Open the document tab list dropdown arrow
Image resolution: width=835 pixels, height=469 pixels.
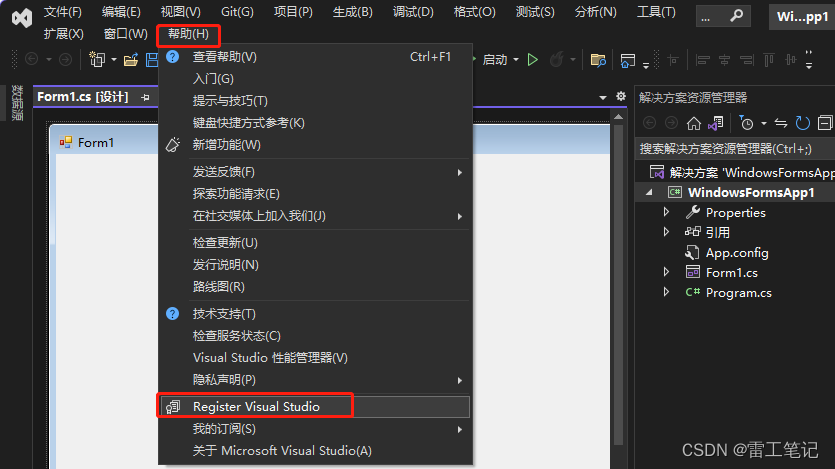coord(603,97)
